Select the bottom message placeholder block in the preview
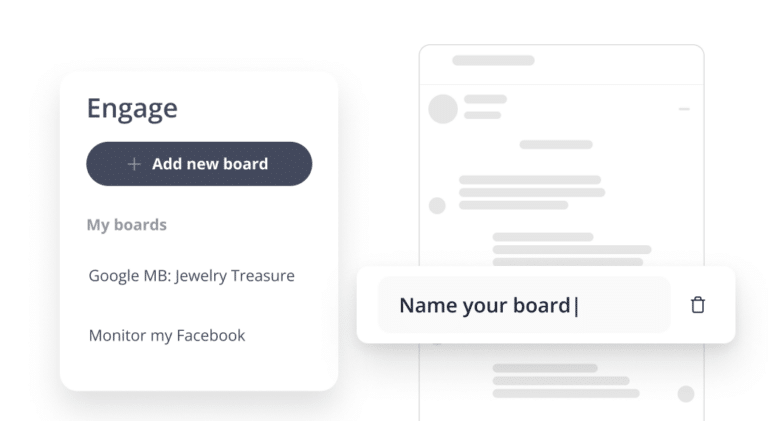The height and width of the screenshot is (421, 768). pos(566,380)
